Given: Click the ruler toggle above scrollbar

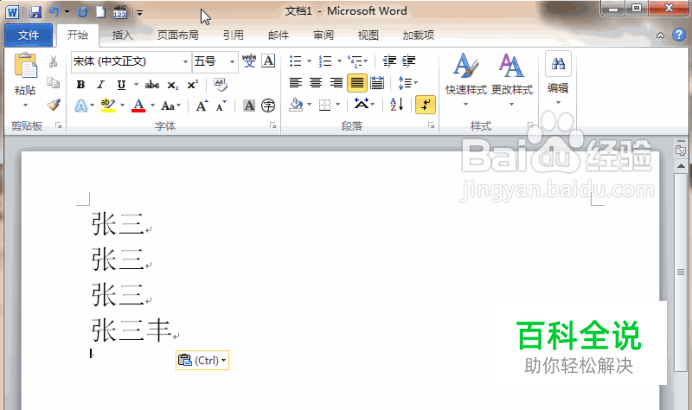Looking at the screenshot, I should 681,148.
